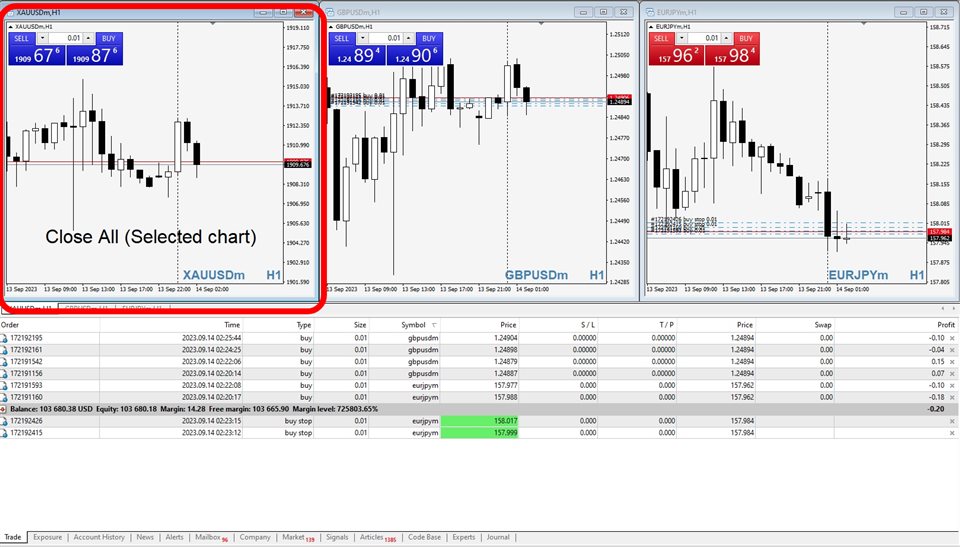960x547 pixels.
Task: Minimize the GBPUSDm,H1 chart window
Action: point(583,12)
